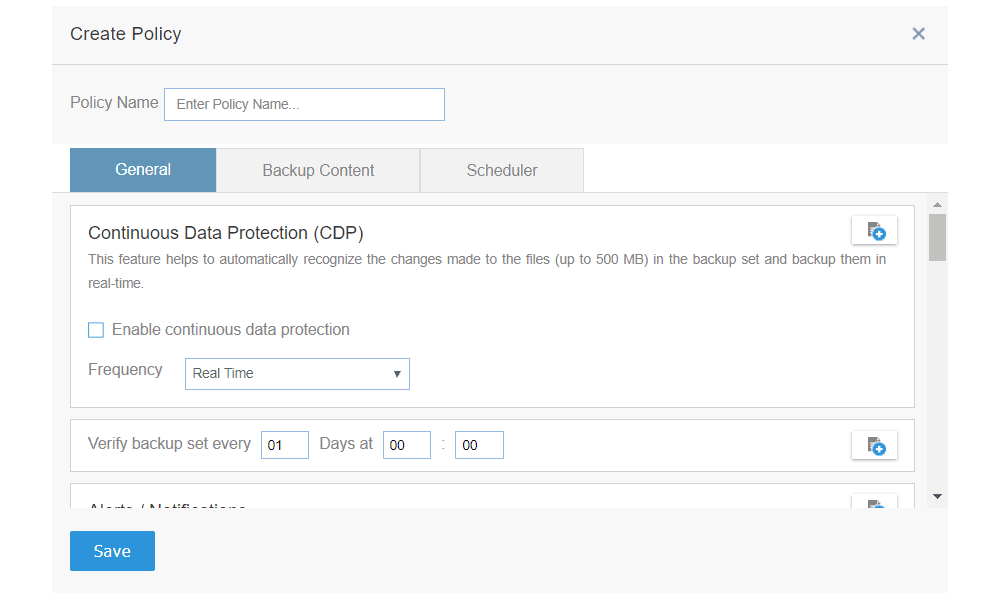Viewport: 1000px width, 600px height.
Task: Click the add-file icon in the Verify backup row
Action: coord(874,446)
